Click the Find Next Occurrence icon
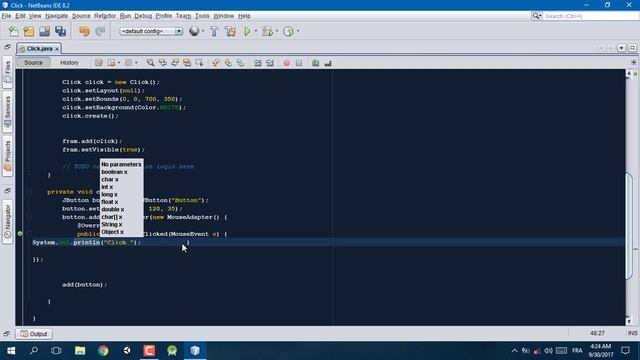640x360 pixels. click(x=175, y=63)
